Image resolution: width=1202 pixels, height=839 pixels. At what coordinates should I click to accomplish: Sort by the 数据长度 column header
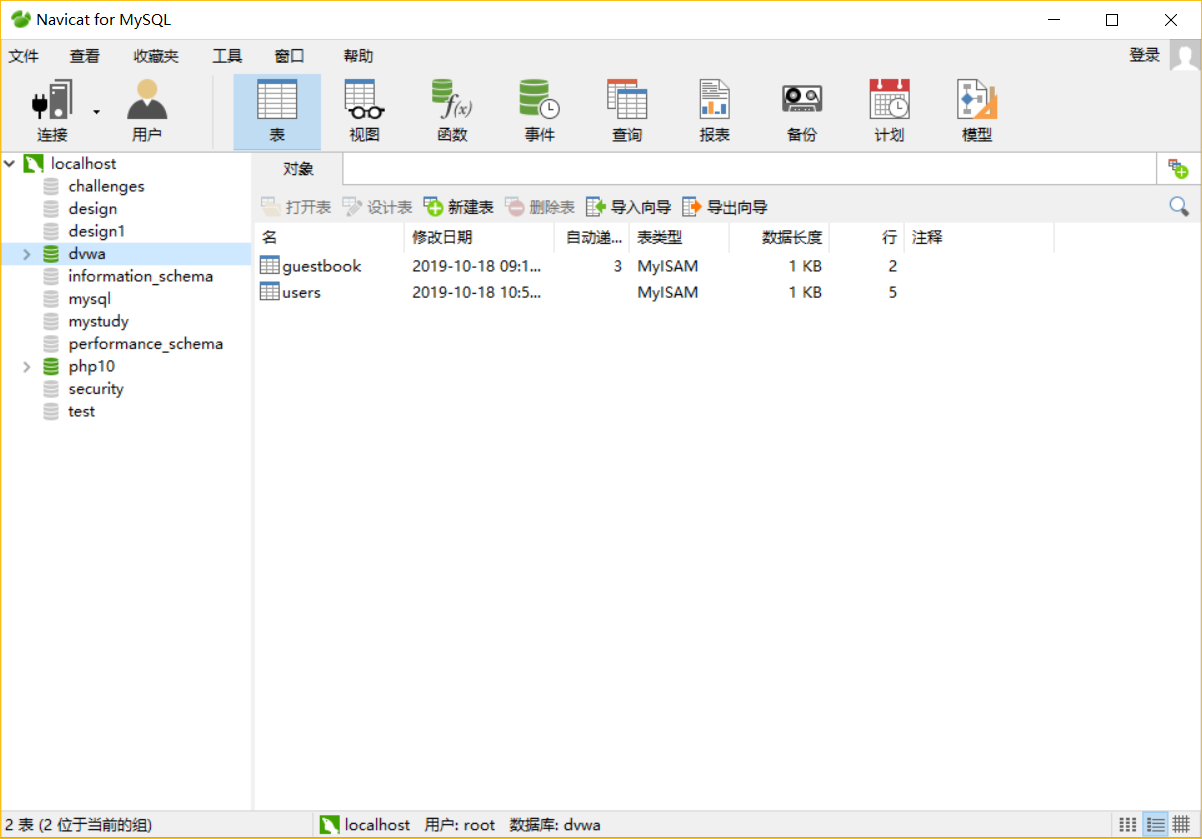(779, 237)
